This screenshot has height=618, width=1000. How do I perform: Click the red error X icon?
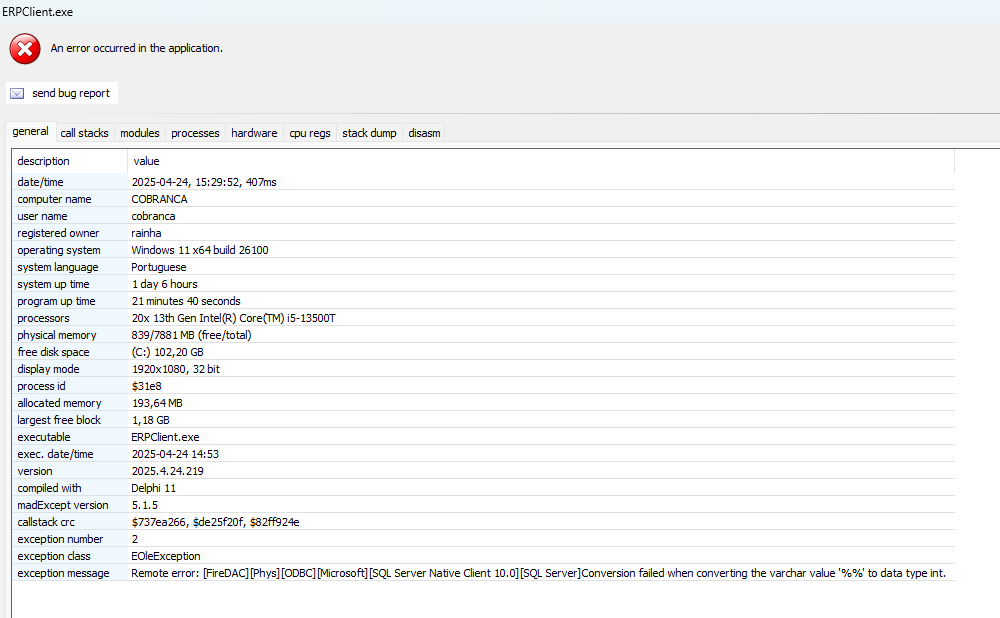25,48
